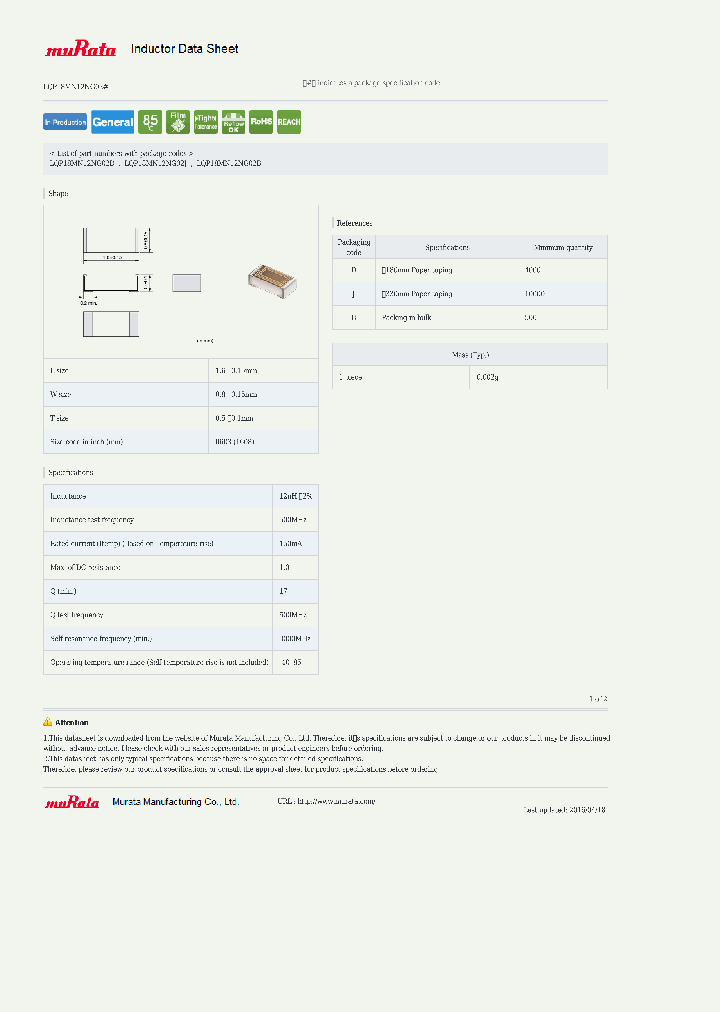This screenshot has height=1012, width=720.
Task: Click the "Minimum quantity" column header
Action: click(x=563, y=247)
